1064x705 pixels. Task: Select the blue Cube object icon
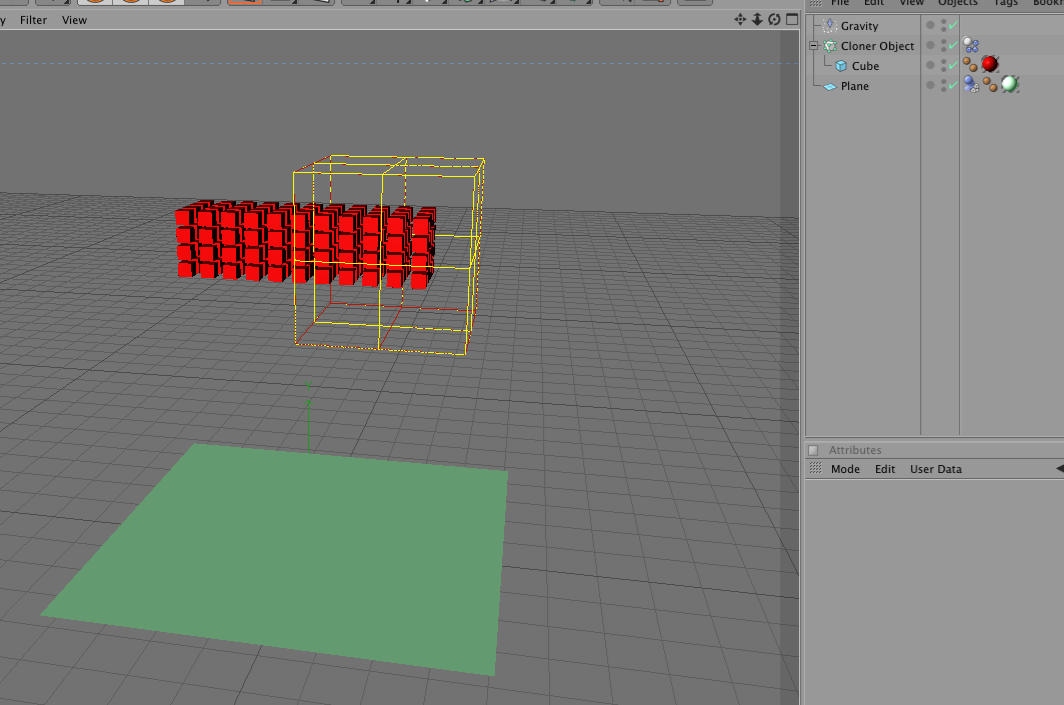841,66
